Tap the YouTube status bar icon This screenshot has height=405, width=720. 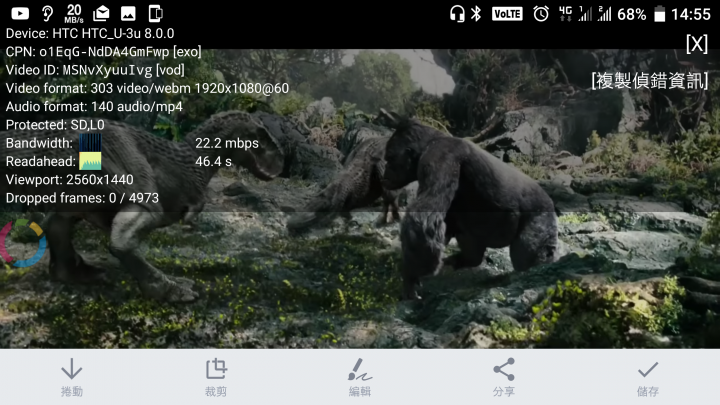click(x=20, y=14)
